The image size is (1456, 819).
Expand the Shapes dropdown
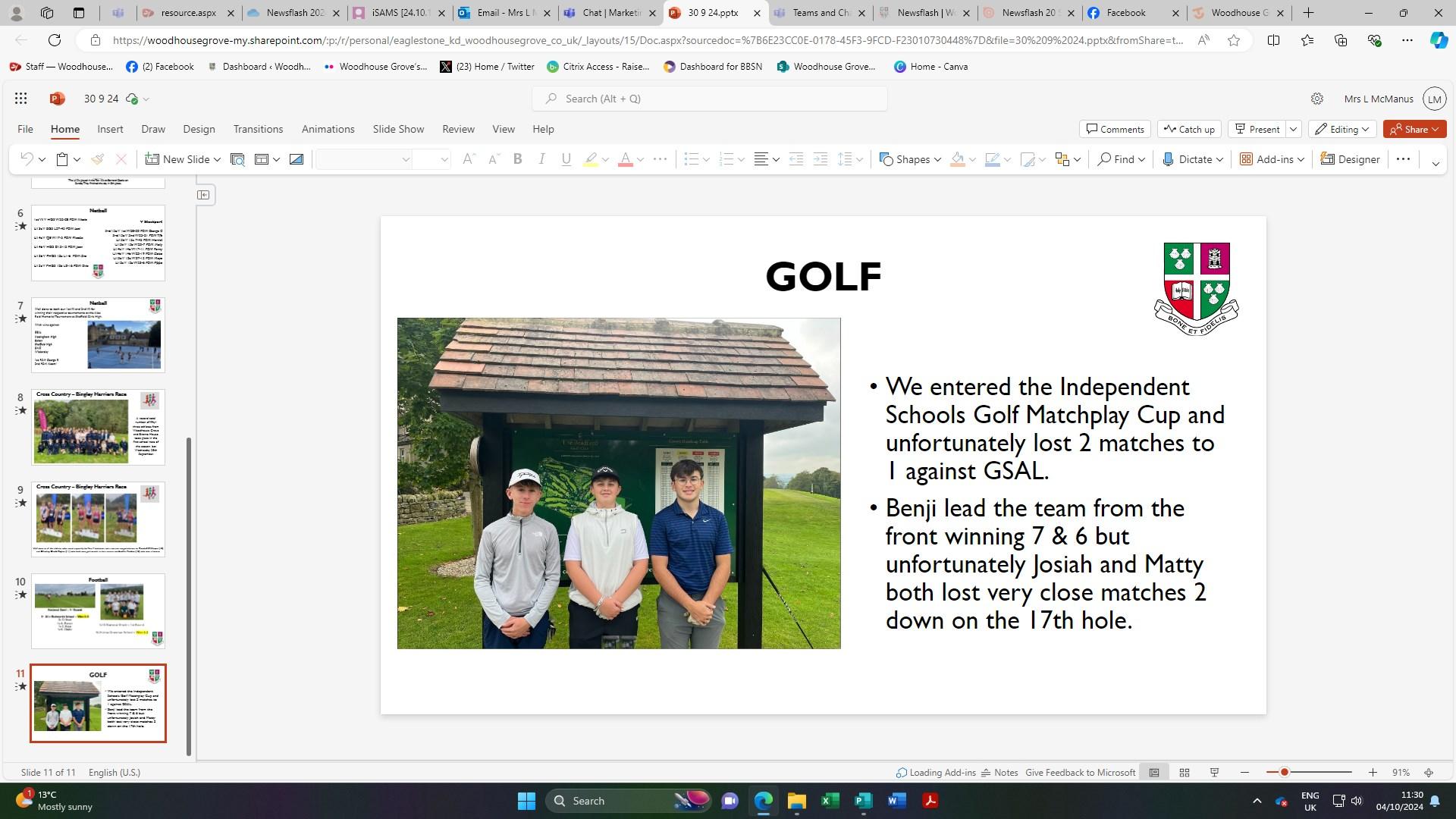coord(937,159)
